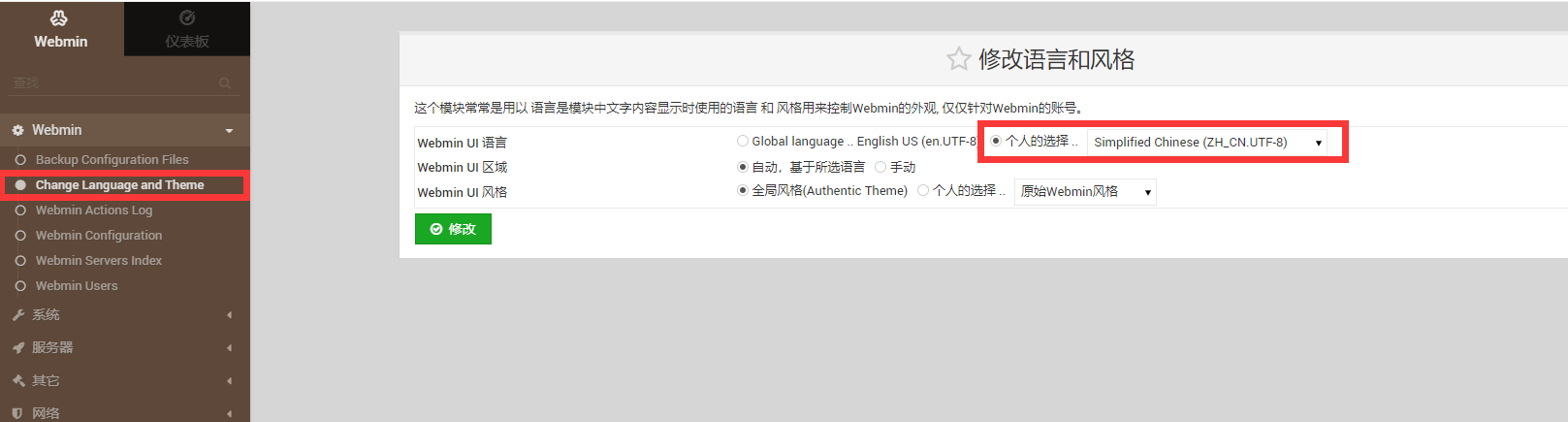The width and height of the screenshot is (1568, 422).
Task: Click the green 修改 button
Action: click(453, 229)
